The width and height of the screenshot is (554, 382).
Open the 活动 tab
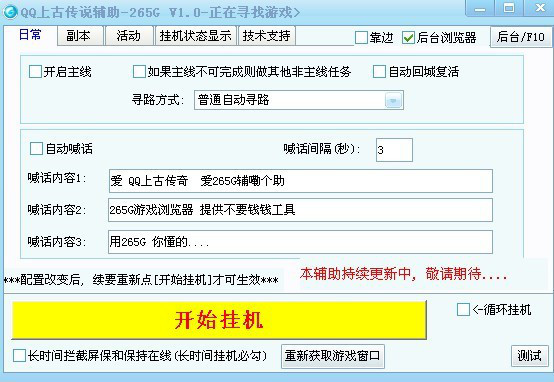pos(129,36)
